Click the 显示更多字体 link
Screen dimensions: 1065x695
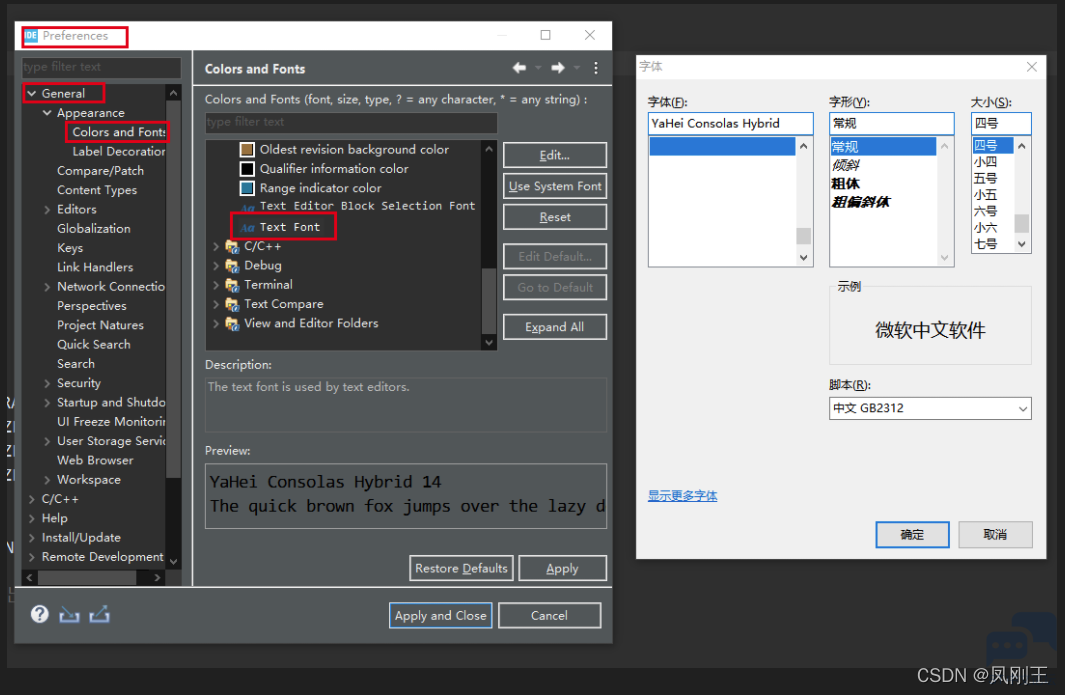point(683,496)
